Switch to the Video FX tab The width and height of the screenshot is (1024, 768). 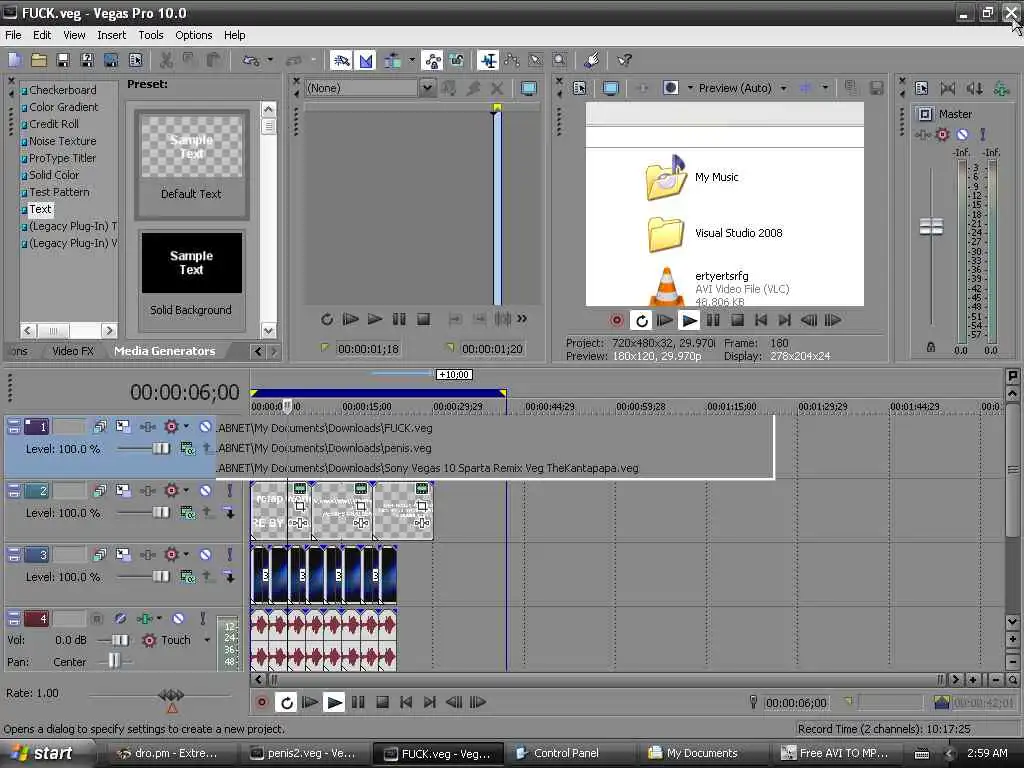click(72, 351)
